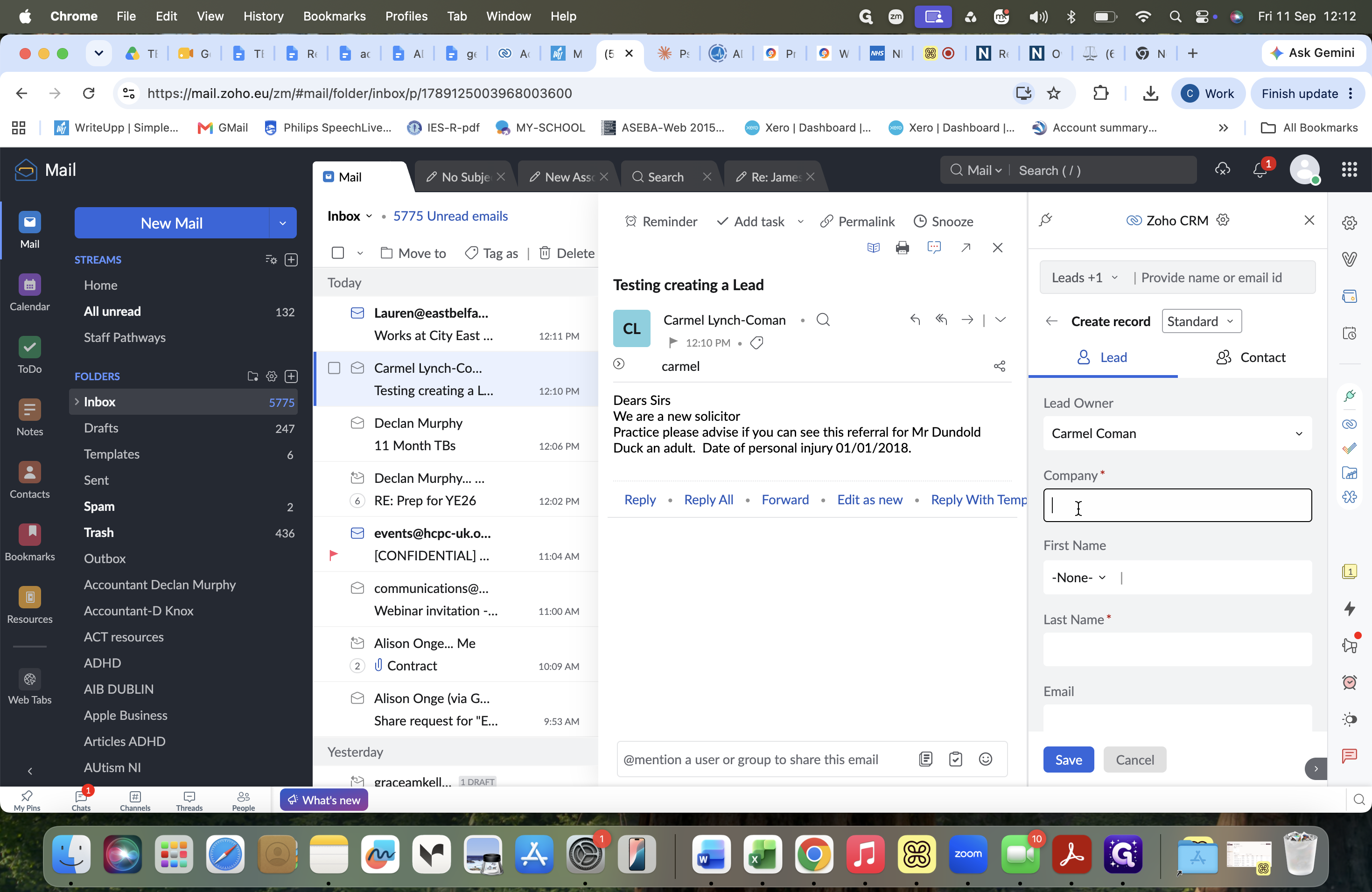Click the Forward link below email
Image resolution: width=1372 pixels, height=892 pixels.
(784, 500)
